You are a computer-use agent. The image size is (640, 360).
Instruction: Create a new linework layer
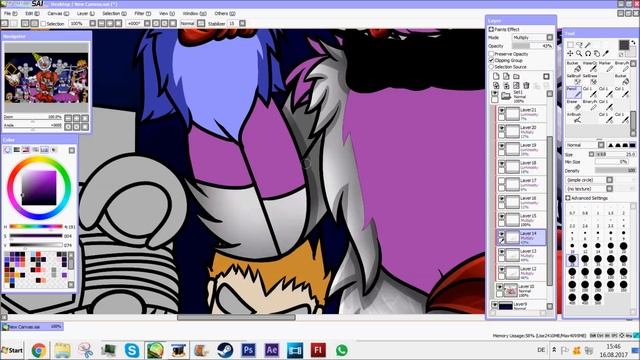click(506, 76)
